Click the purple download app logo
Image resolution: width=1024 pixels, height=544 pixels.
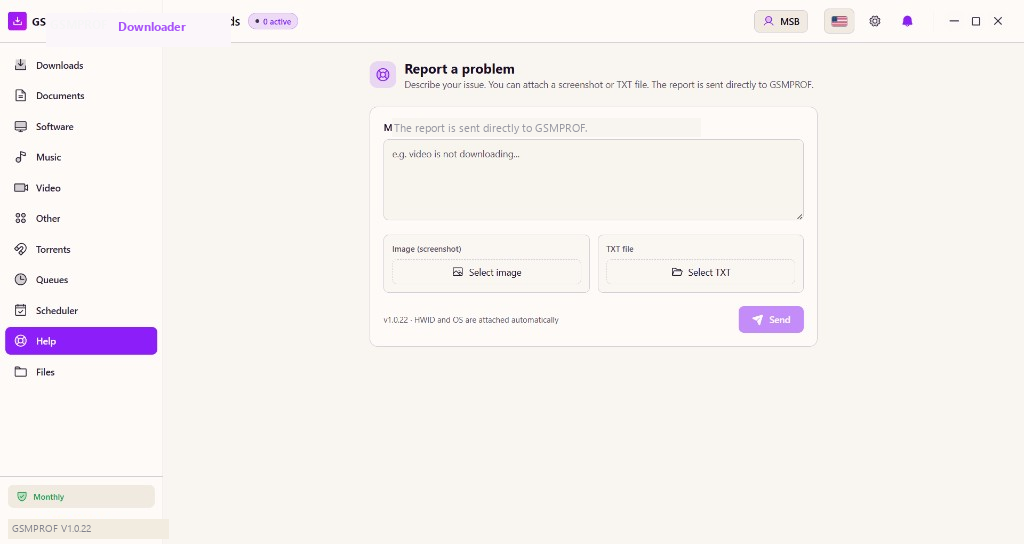pos(17,21)
